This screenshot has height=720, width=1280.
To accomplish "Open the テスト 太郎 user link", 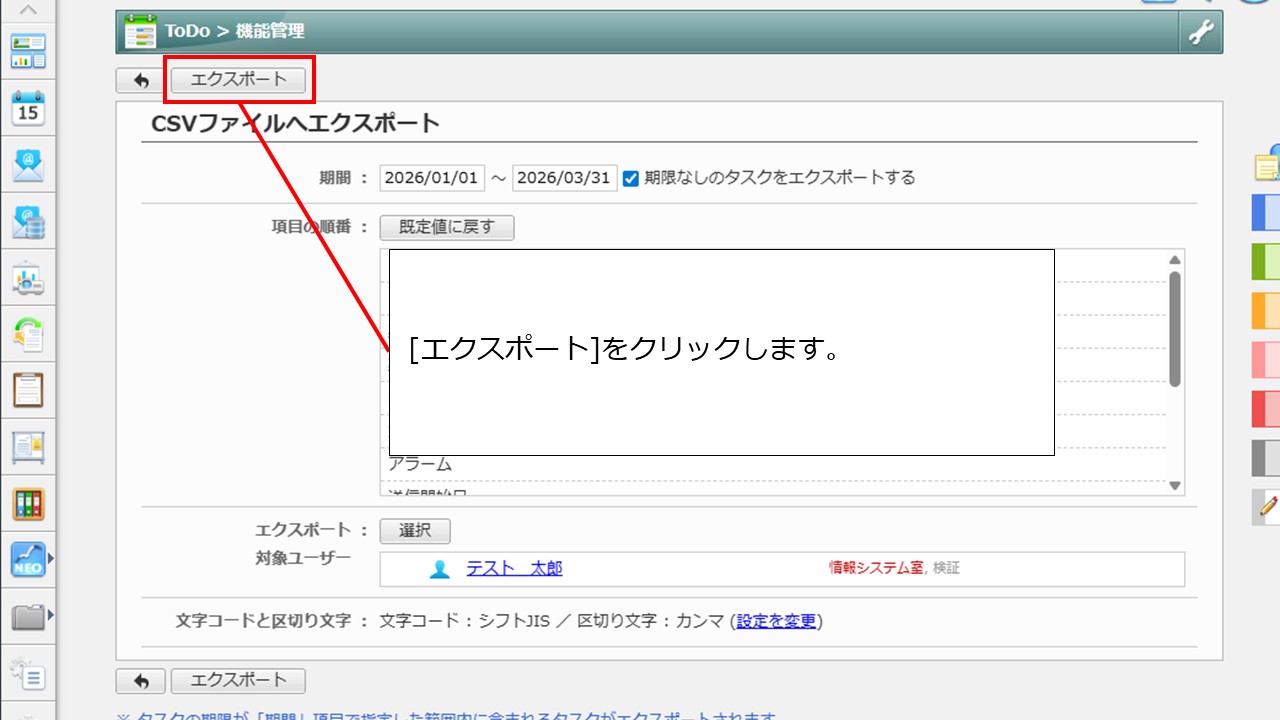I will click(514, 568).
